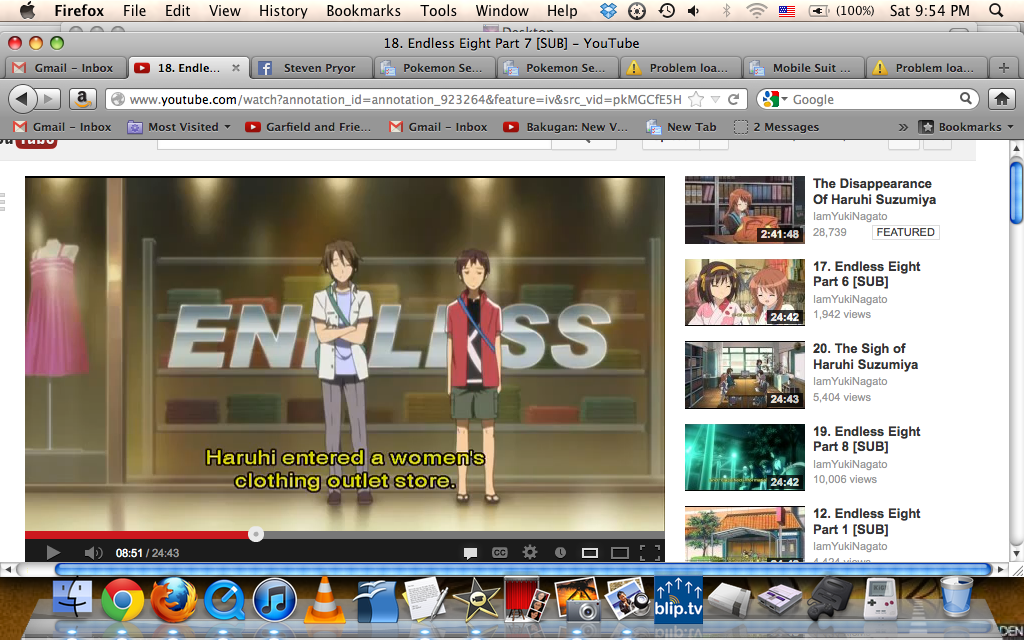The height and width of the screenshot is (640, 1024).
Task: Expand the overflow chevron near Bookmarks
Action: pos(903,126)
